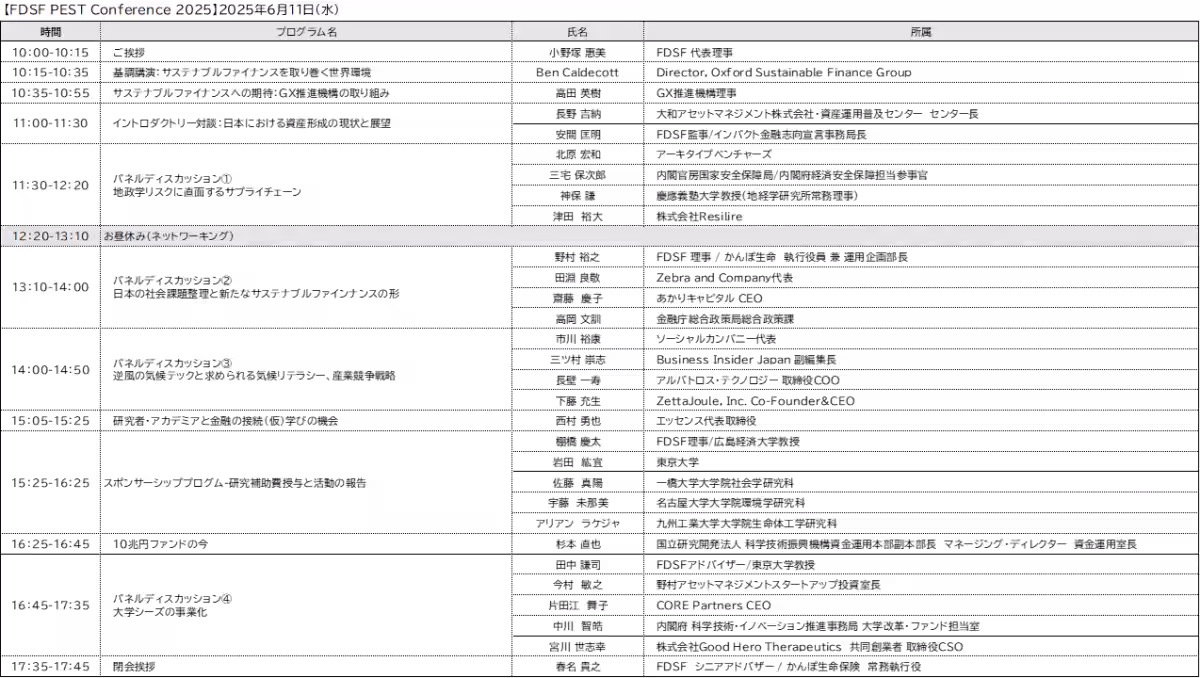Click 所属 cell just below lunch break row
Viewport: 1200px width, 678px height.
(x=920, y=257)
